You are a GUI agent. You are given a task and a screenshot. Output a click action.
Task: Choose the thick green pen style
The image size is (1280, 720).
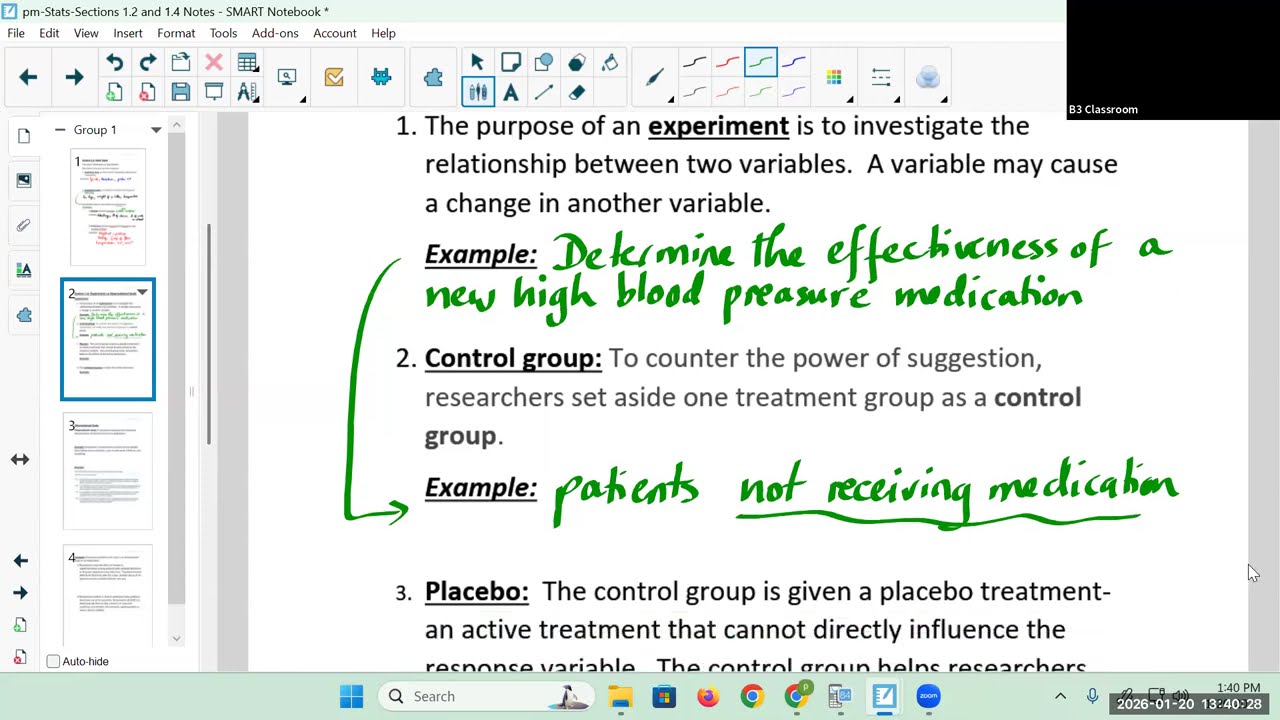760,63
